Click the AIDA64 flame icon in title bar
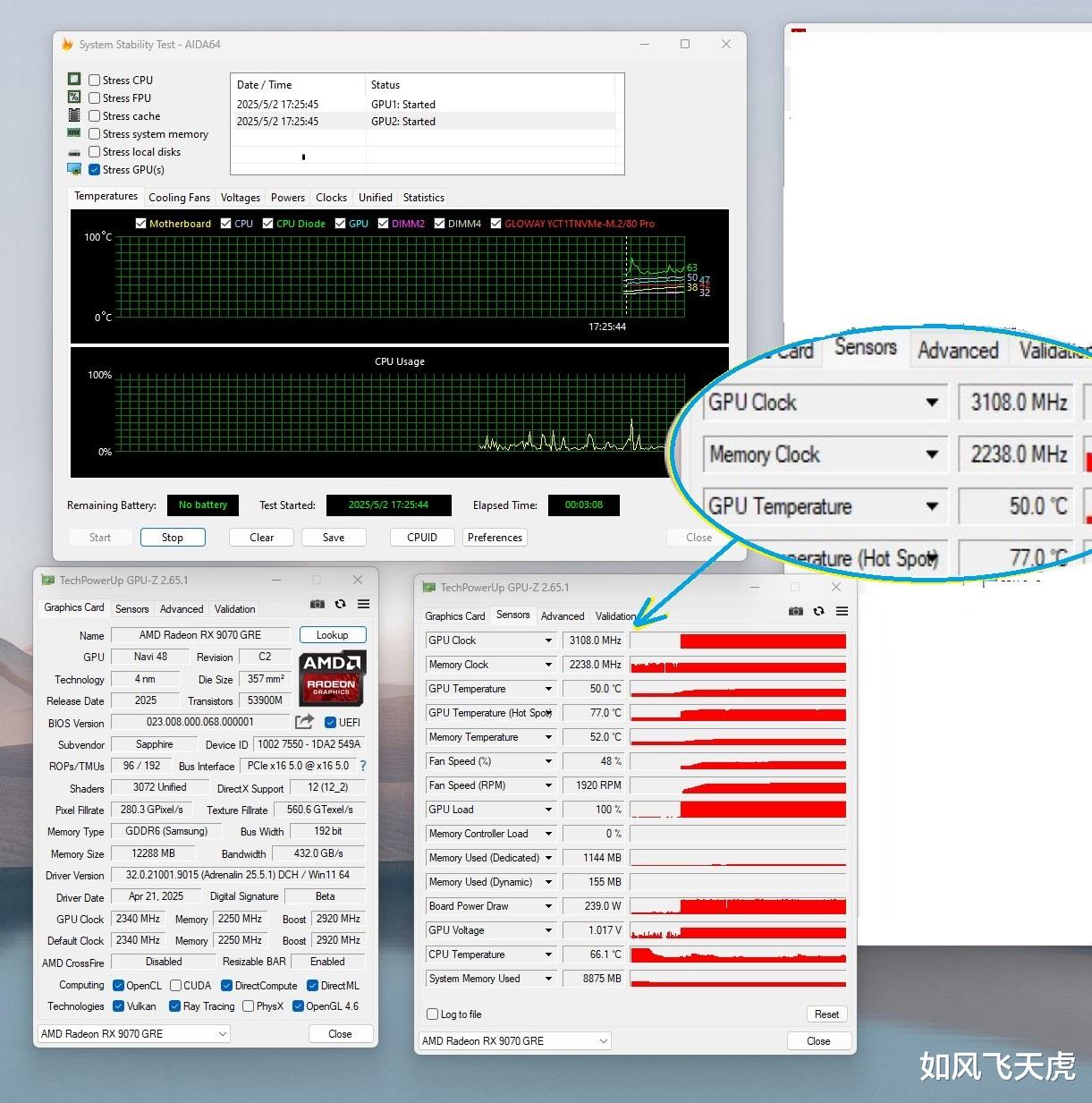Screen dimensions: 1092x1103 (x=67, y=44)
